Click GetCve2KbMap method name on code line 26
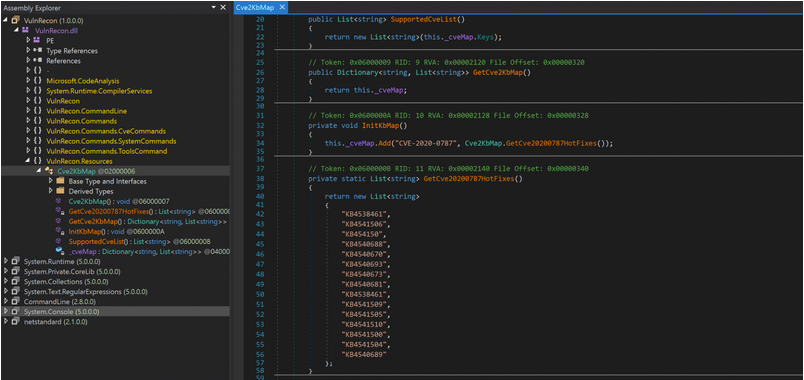The width and height of the screenshot is (804, 380). 498,73
